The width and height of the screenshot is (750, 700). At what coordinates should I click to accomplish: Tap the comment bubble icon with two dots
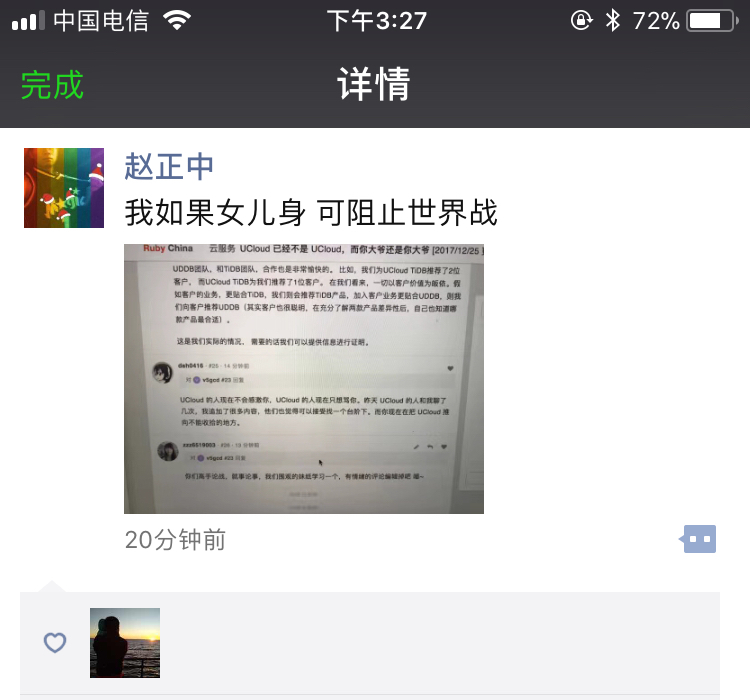(x=698, y=539)
